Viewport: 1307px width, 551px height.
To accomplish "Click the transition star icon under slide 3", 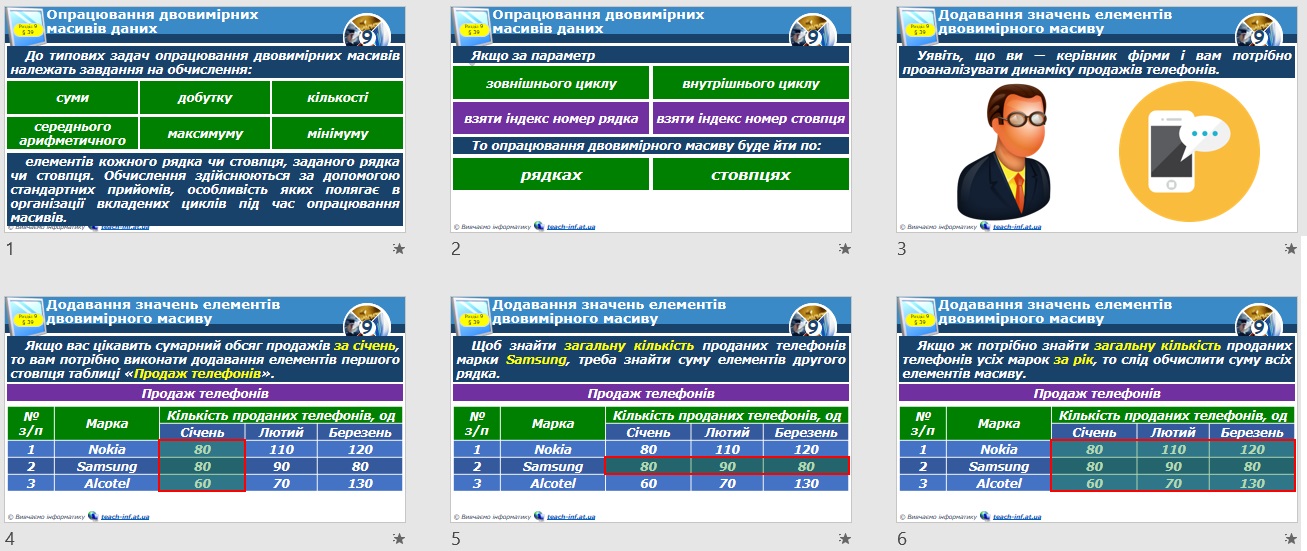I will tap(1291, 249).
